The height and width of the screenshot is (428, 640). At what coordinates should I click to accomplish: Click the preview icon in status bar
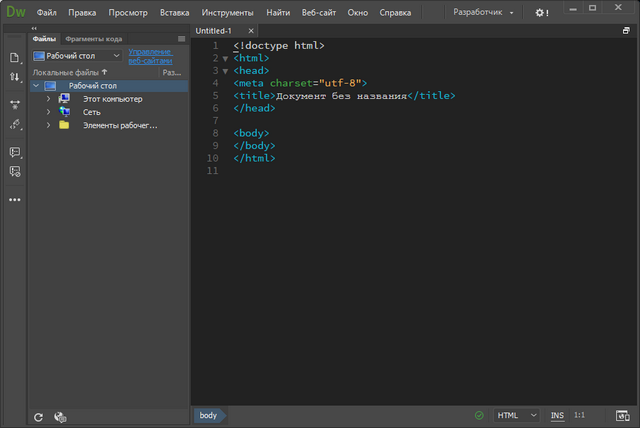tap(623, 415)
